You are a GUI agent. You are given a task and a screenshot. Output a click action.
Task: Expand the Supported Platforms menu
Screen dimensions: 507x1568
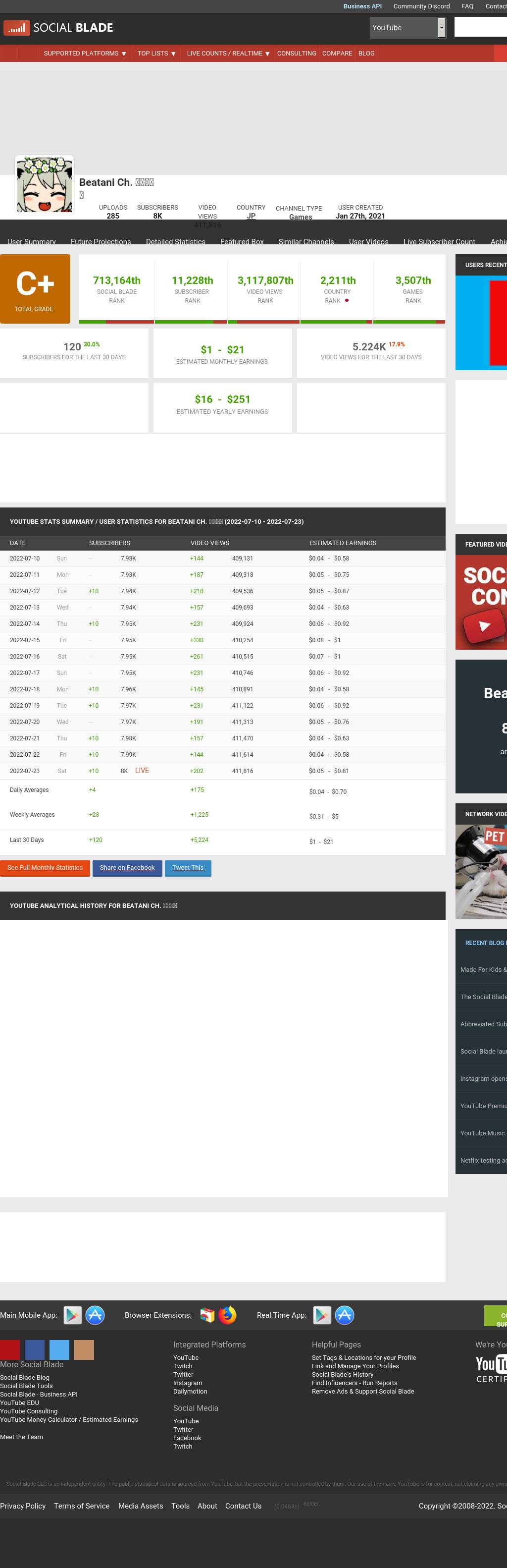click(85, 54)
